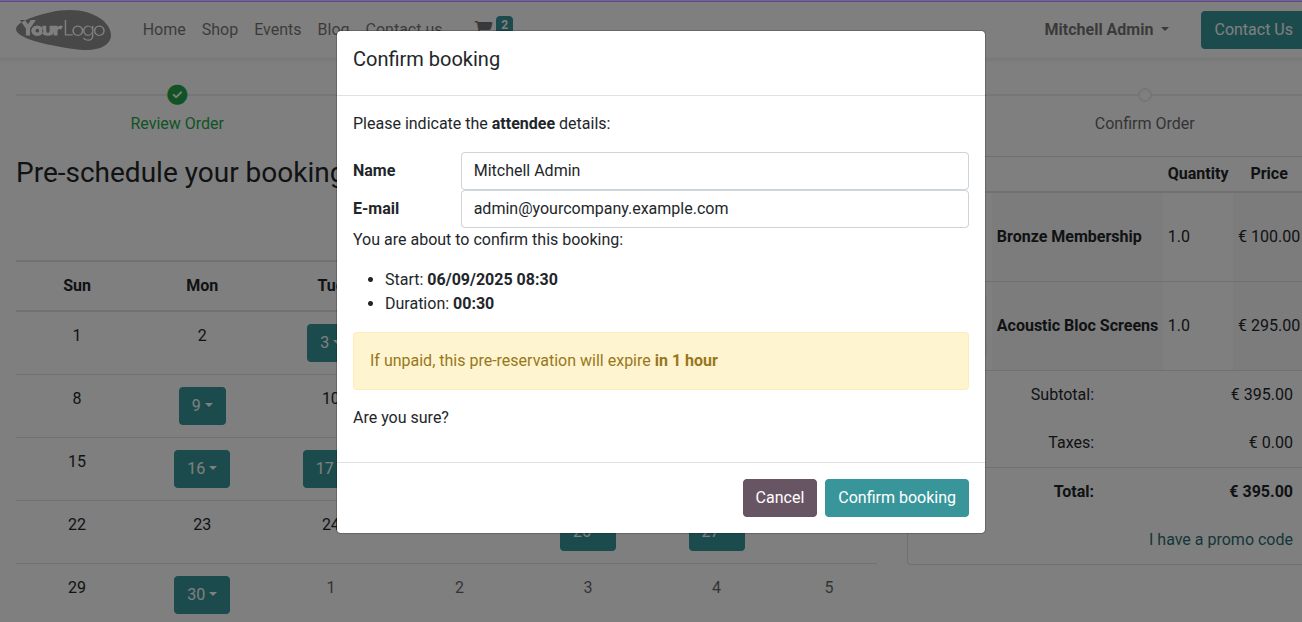Focus the E-mail input field
The image size is (1302, 622).
point(714,209)
